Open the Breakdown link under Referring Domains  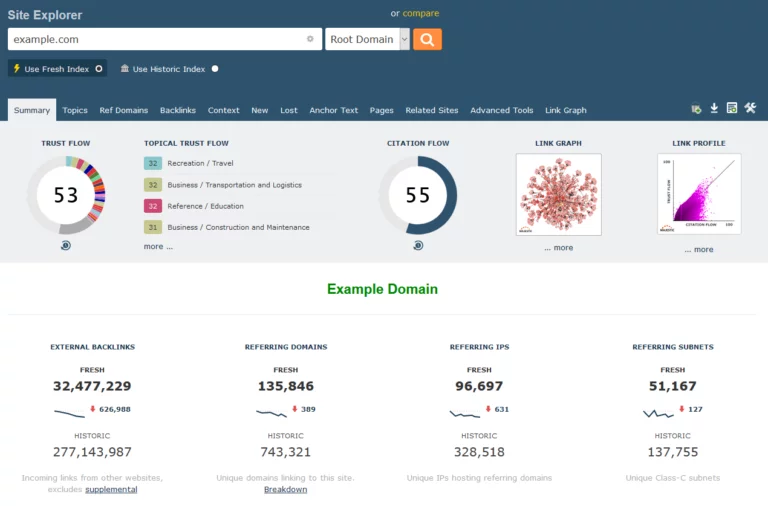[285, 489]
